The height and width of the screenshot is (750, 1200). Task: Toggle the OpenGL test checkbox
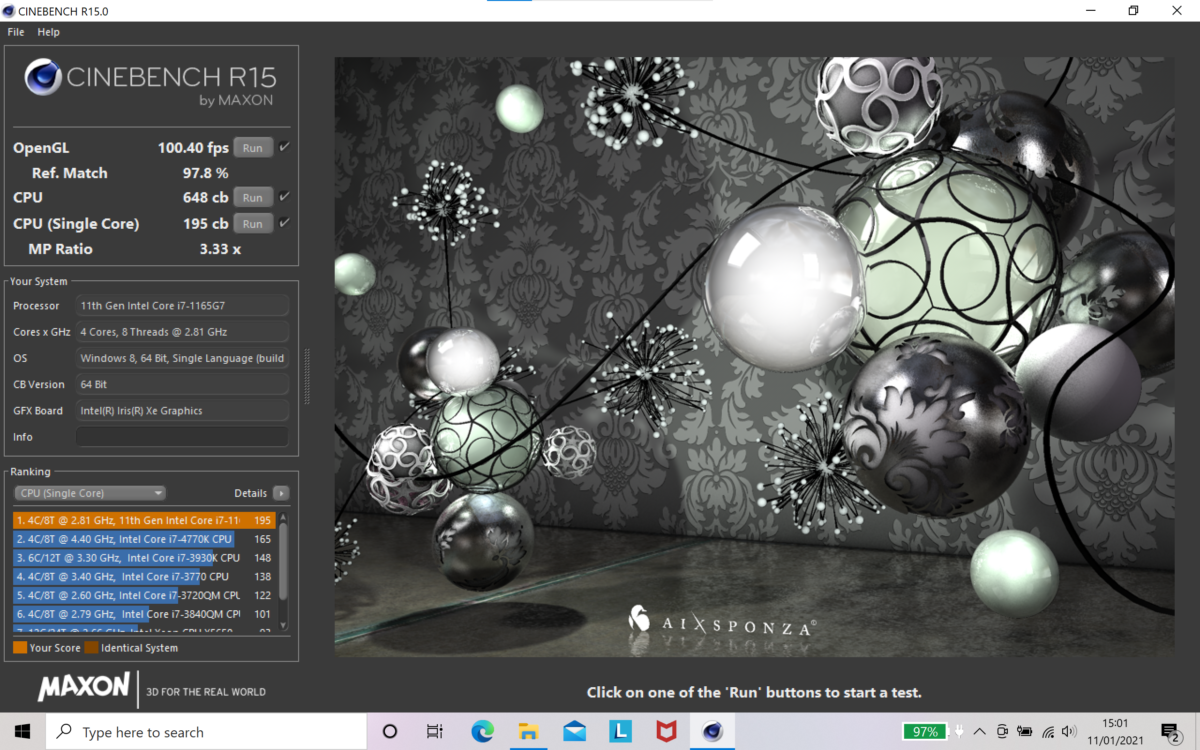pos(285,147)
